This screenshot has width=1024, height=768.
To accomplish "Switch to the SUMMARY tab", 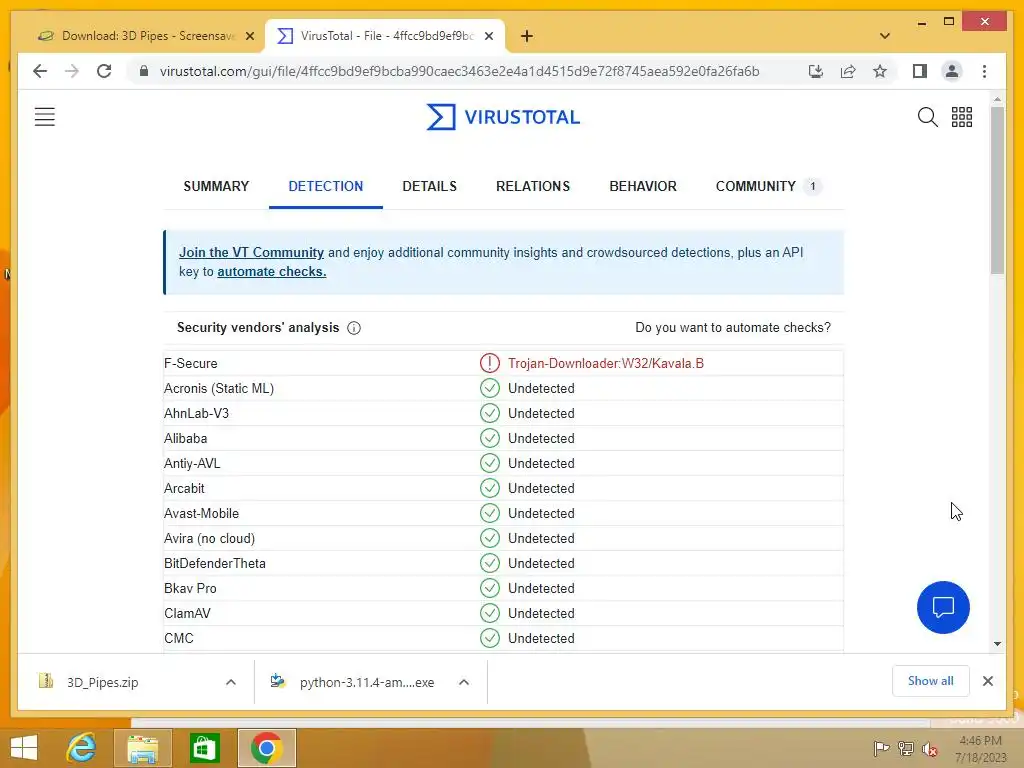I will 216,186.
